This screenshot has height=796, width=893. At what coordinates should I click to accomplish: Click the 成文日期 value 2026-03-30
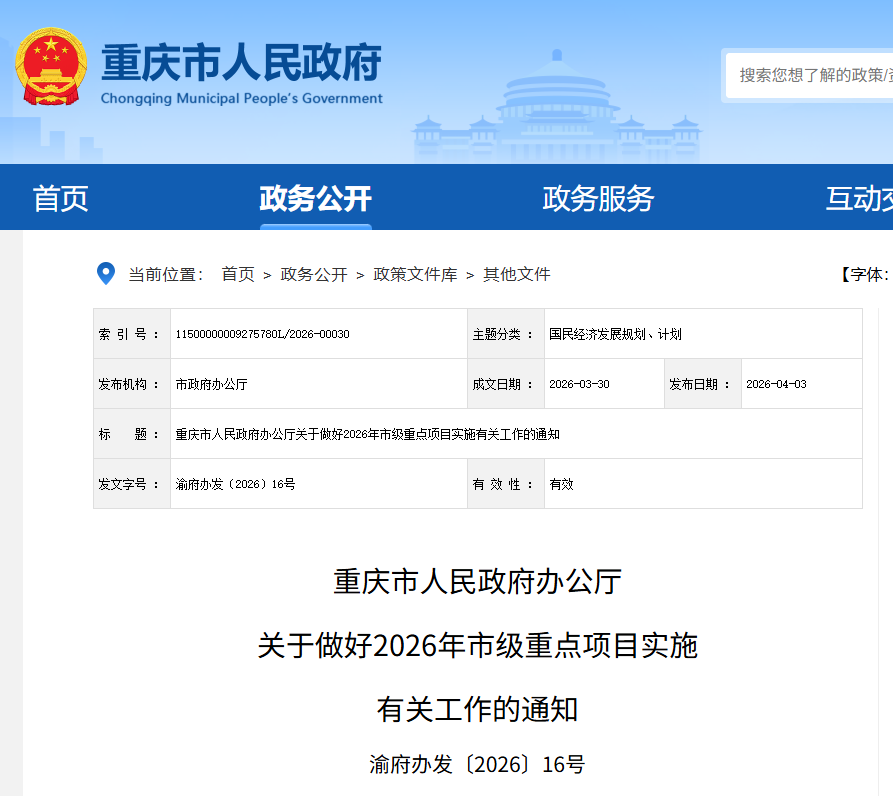(579, 384)
